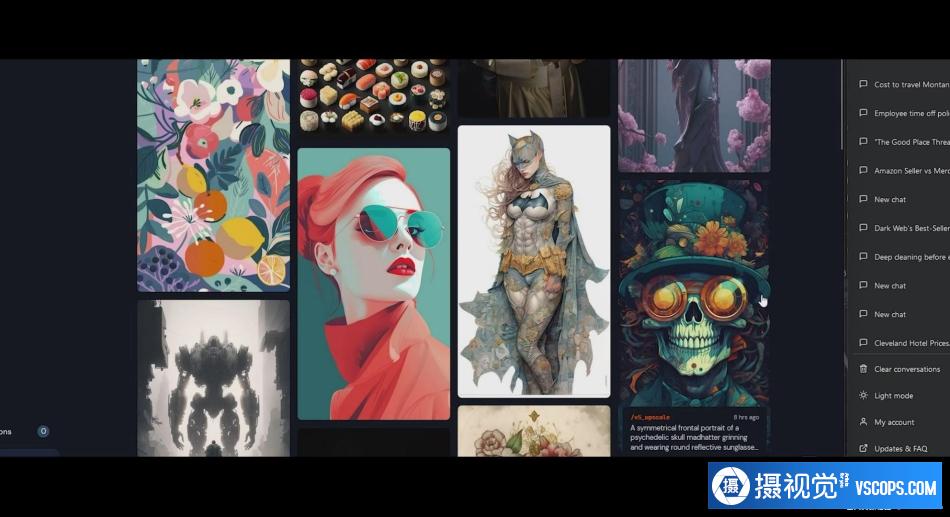The image size is (950, 517).
Task: Click chat bubble icon beside Cost to travel Montan
Action: click(x=863, y=84)
